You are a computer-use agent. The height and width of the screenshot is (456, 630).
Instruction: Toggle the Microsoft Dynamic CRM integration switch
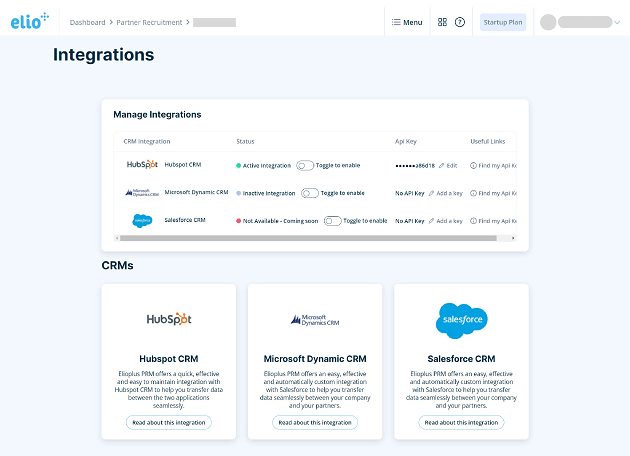pos(309,193)
